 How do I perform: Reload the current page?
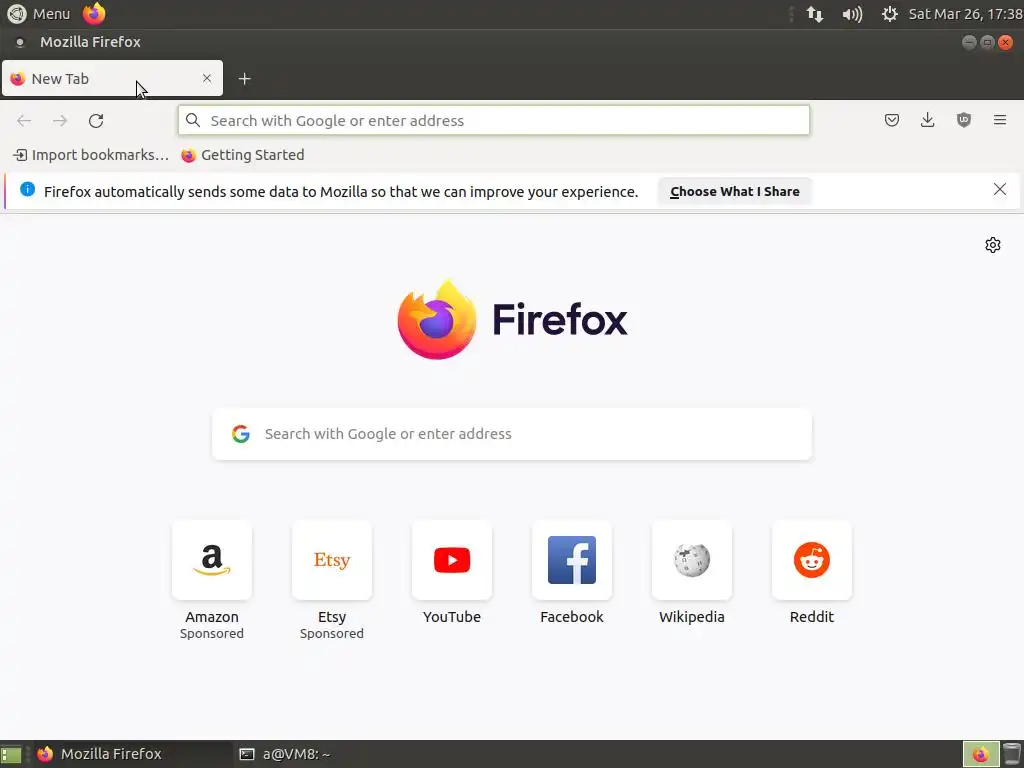point(96,121)
